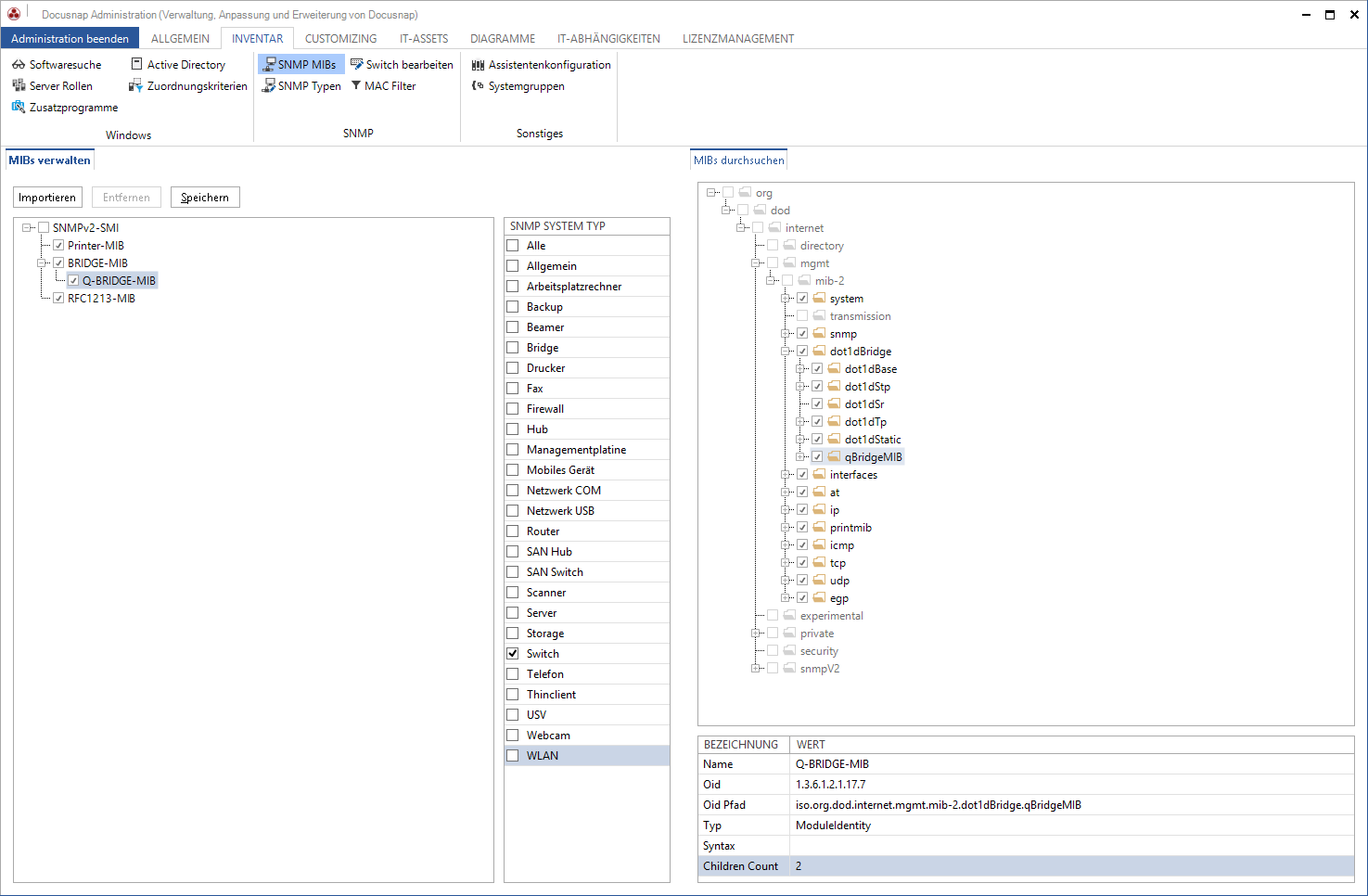Click the BEZEICHNUNG column header
Image resolution: width=1368 pixels, height=896 pixels.
(x=743, y=745)
